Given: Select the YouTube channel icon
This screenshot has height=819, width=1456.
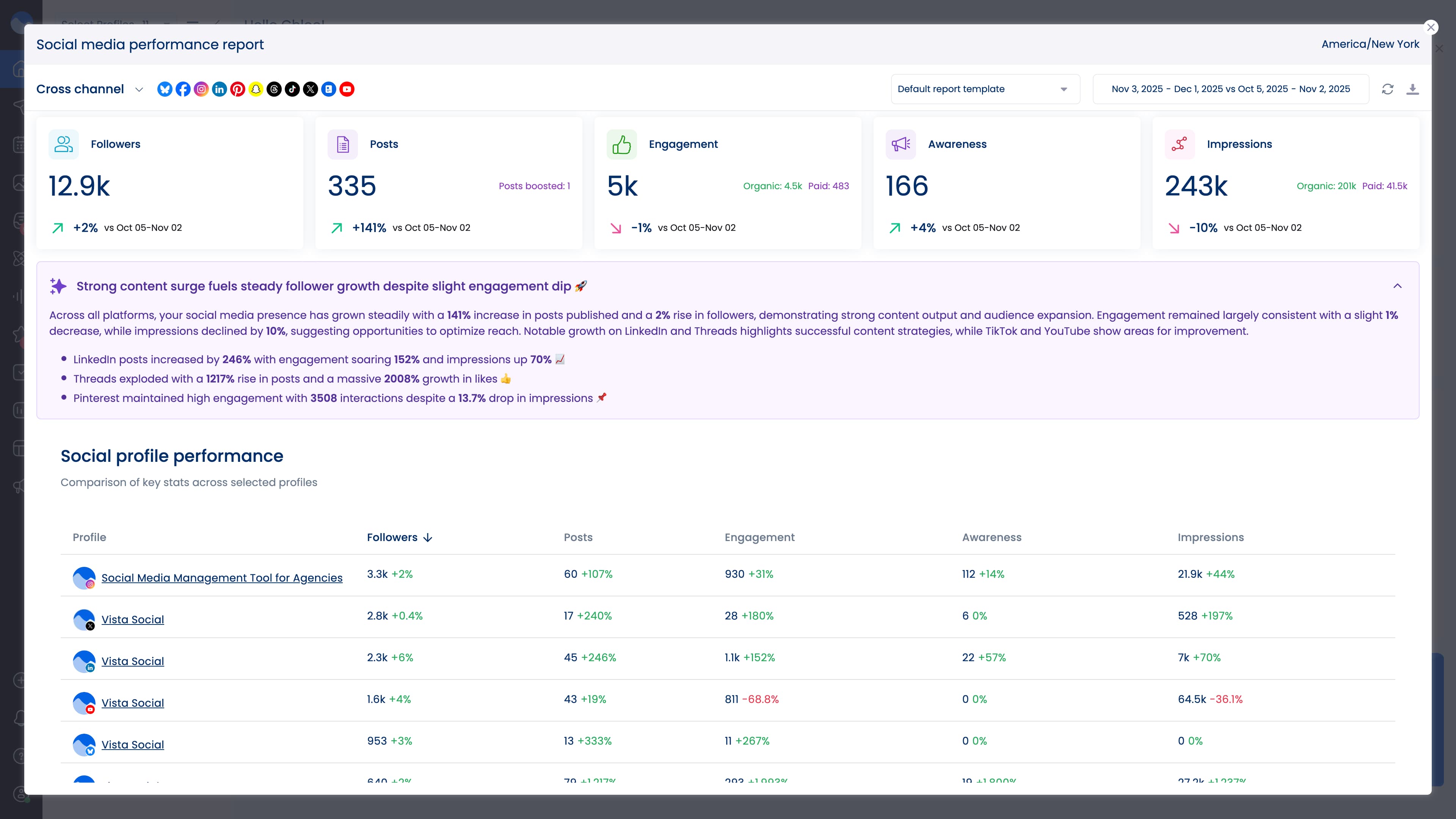Looking at the screenshot, I should coord(347,89).
